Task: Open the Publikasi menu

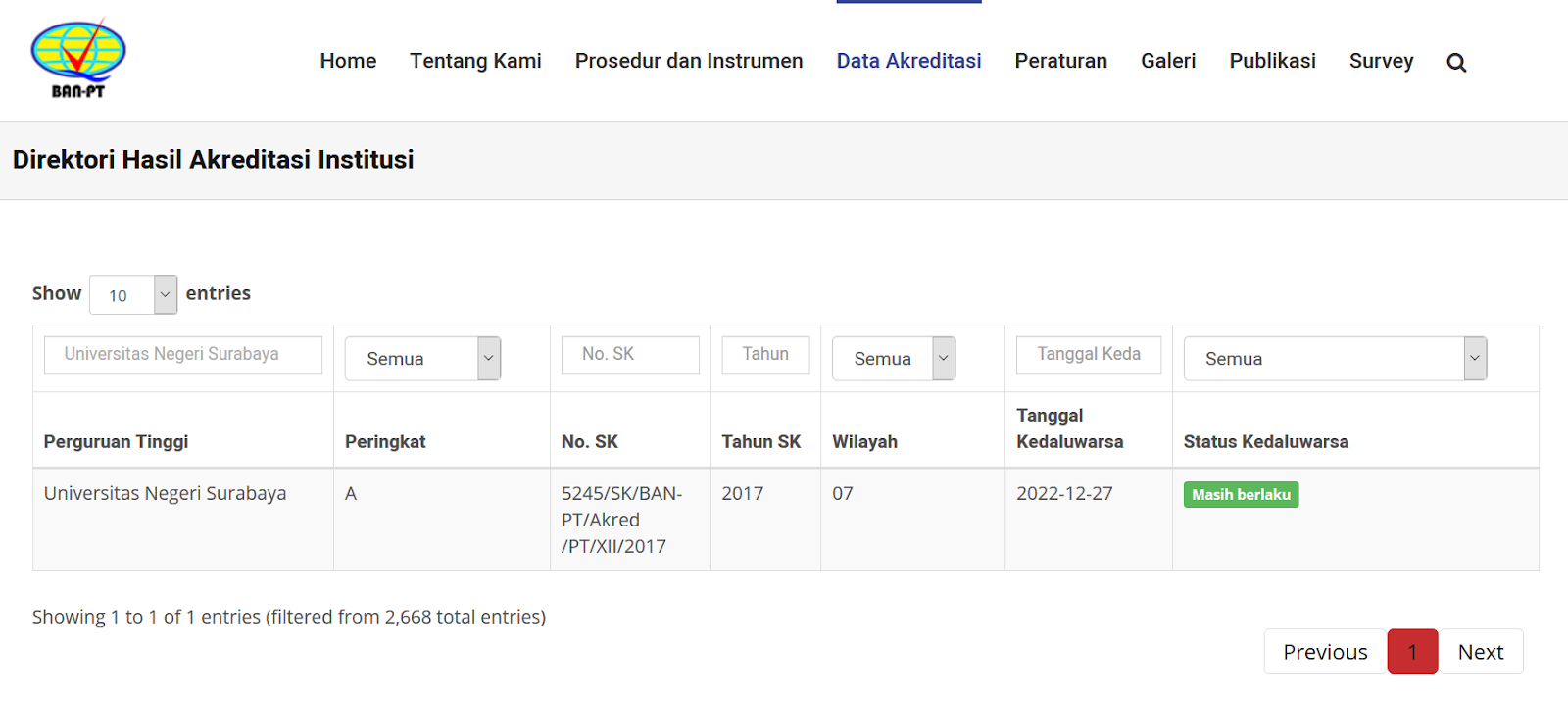Action: pos(1272,61)
